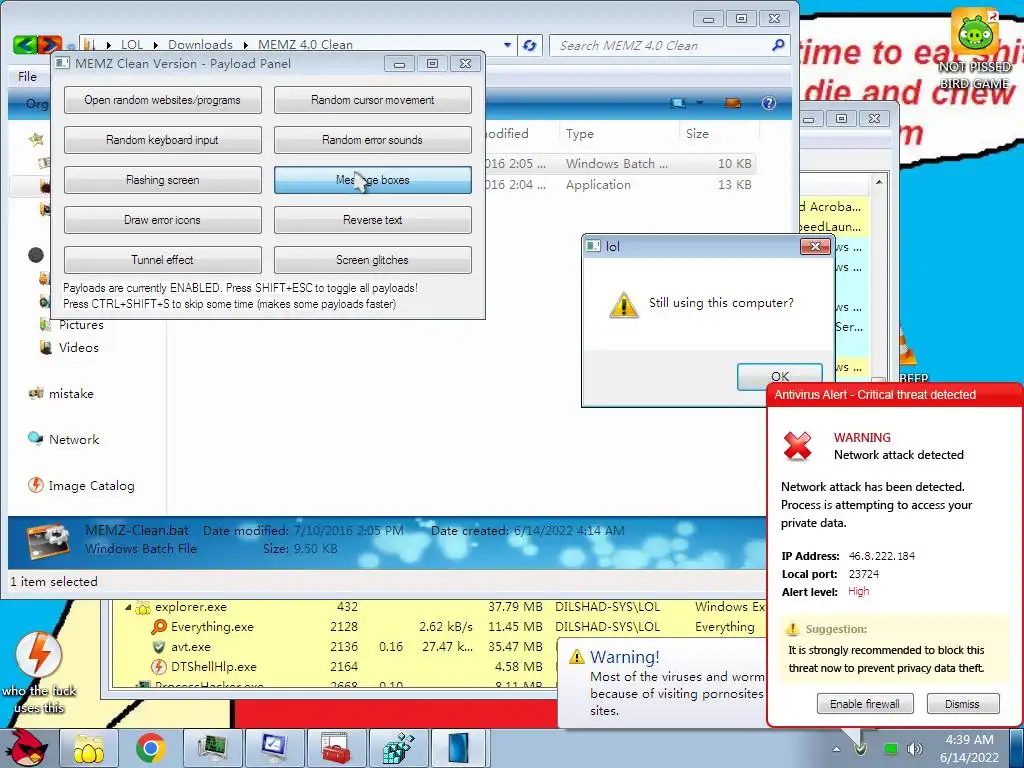Show hidden tray icons arrow
Viewport: 1024px width, 768px height.
pos(836,749)
